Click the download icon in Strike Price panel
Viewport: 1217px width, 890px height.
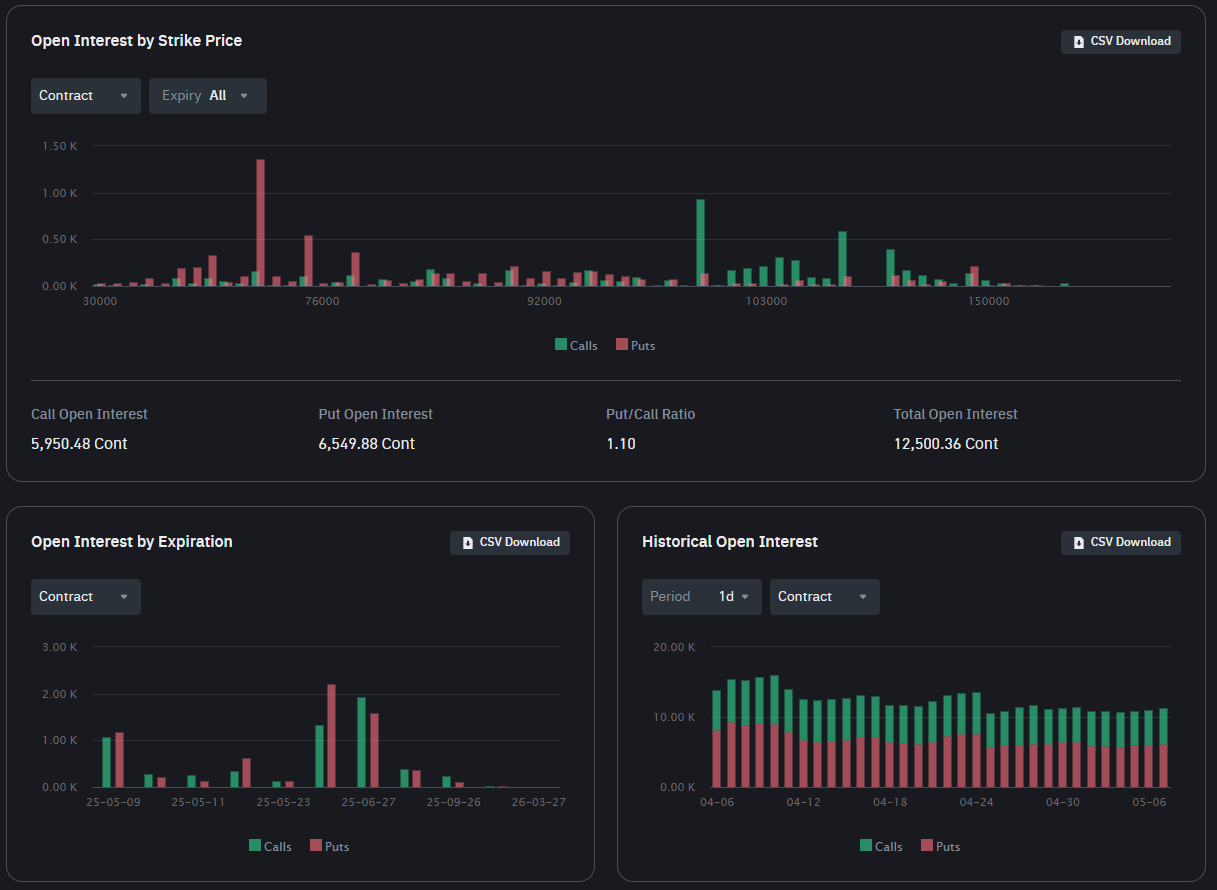pyautogui.click(x=1078, y=42)
